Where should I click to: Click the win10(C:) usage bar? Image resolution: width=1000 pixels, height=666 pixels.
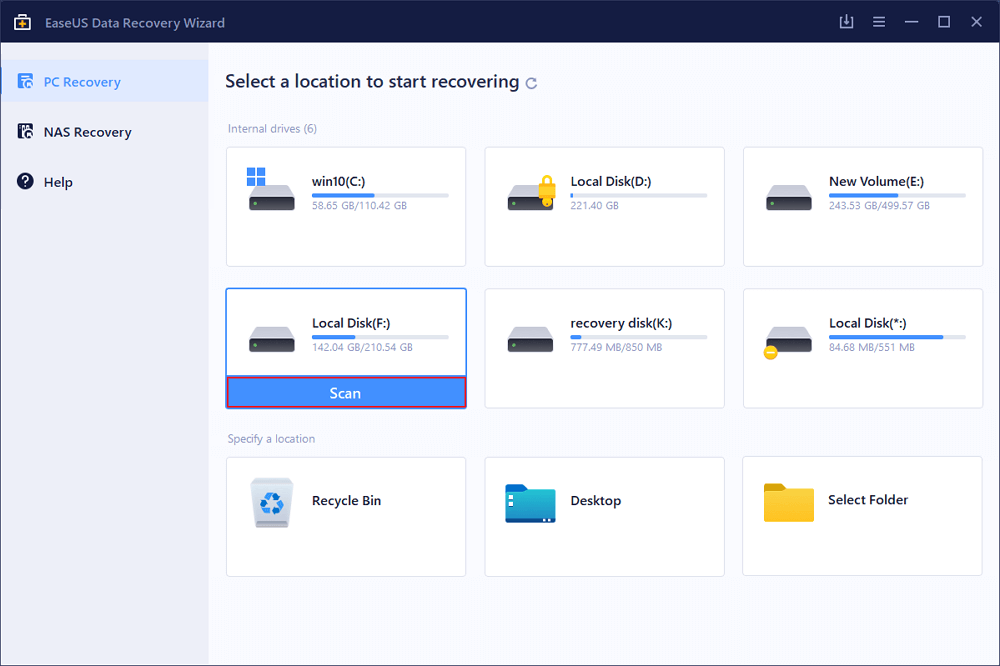click(380, 195)
